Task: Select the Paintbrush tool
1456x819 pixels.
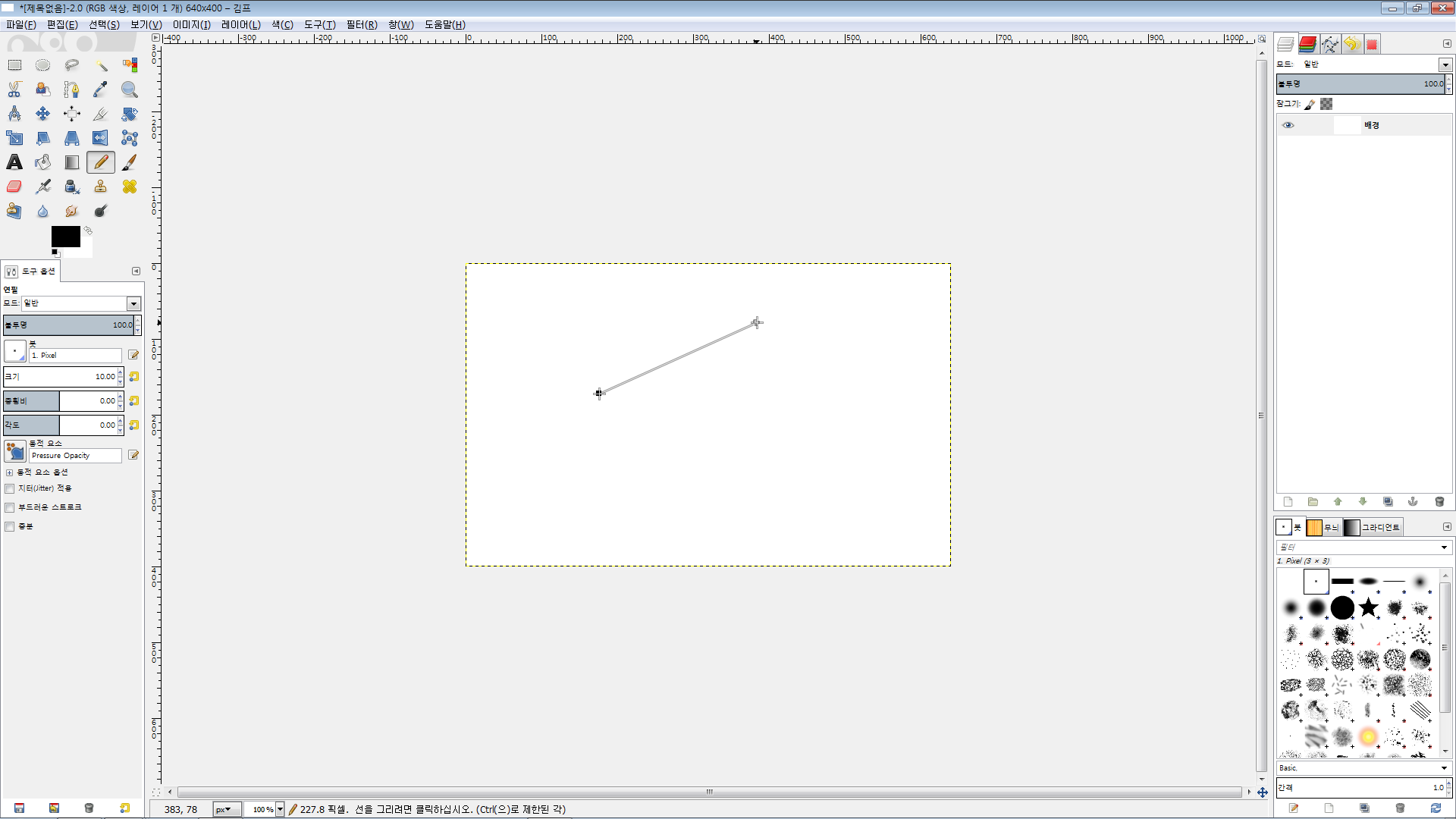Action: (x=130, y=162)
